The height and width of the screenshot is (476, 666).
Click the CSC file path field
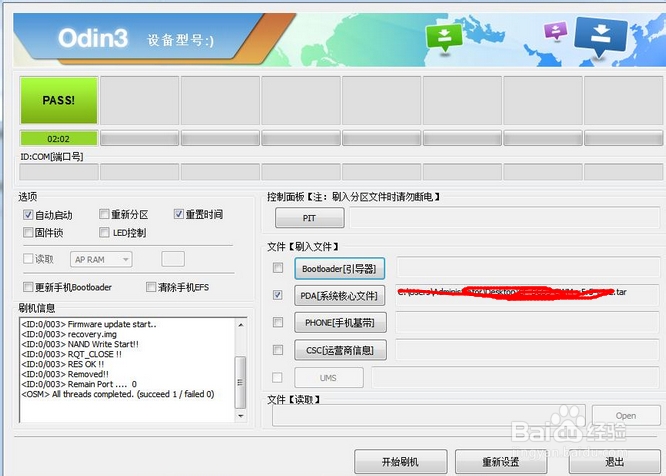(x=528, y=349)
